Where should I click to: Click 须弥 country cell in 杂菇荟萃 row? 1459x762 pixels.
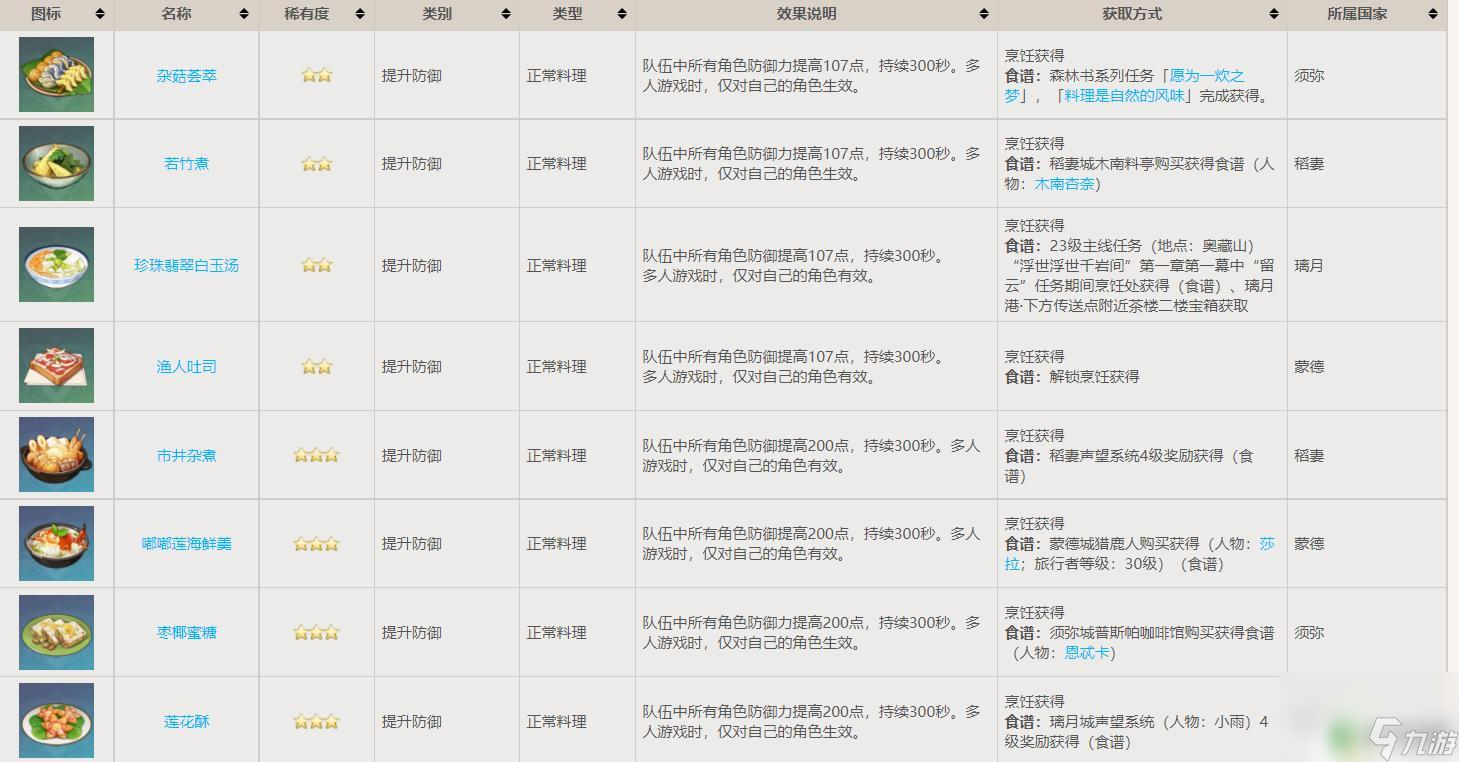[x=1309, y=75]
